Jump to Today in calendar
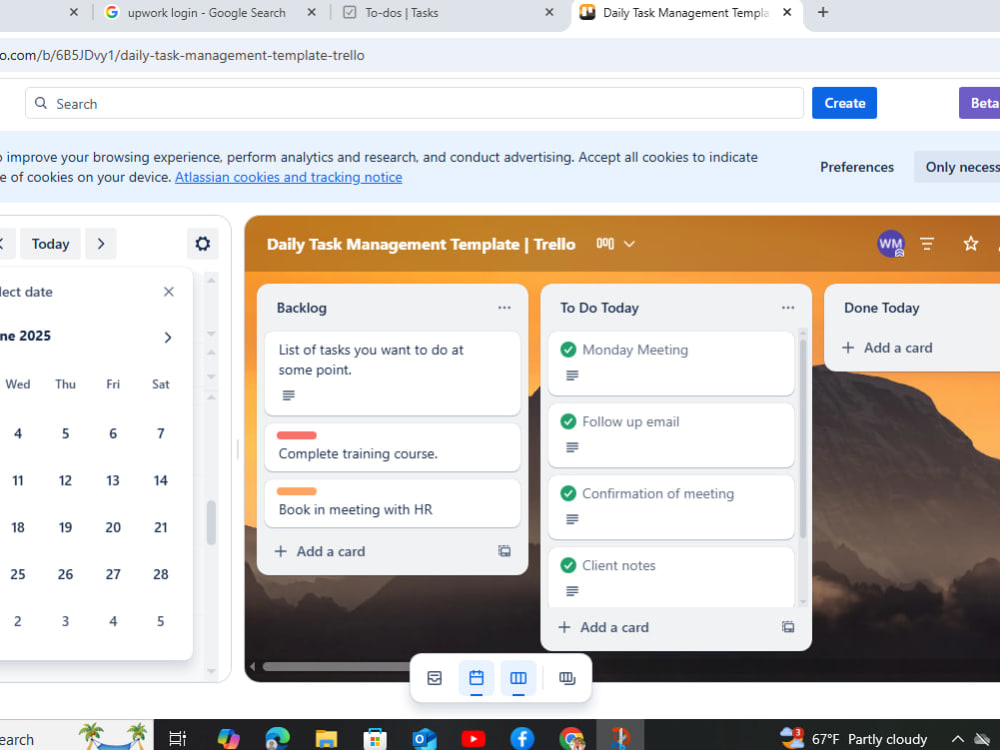1000x750 pixels. [x=50, y=244]
